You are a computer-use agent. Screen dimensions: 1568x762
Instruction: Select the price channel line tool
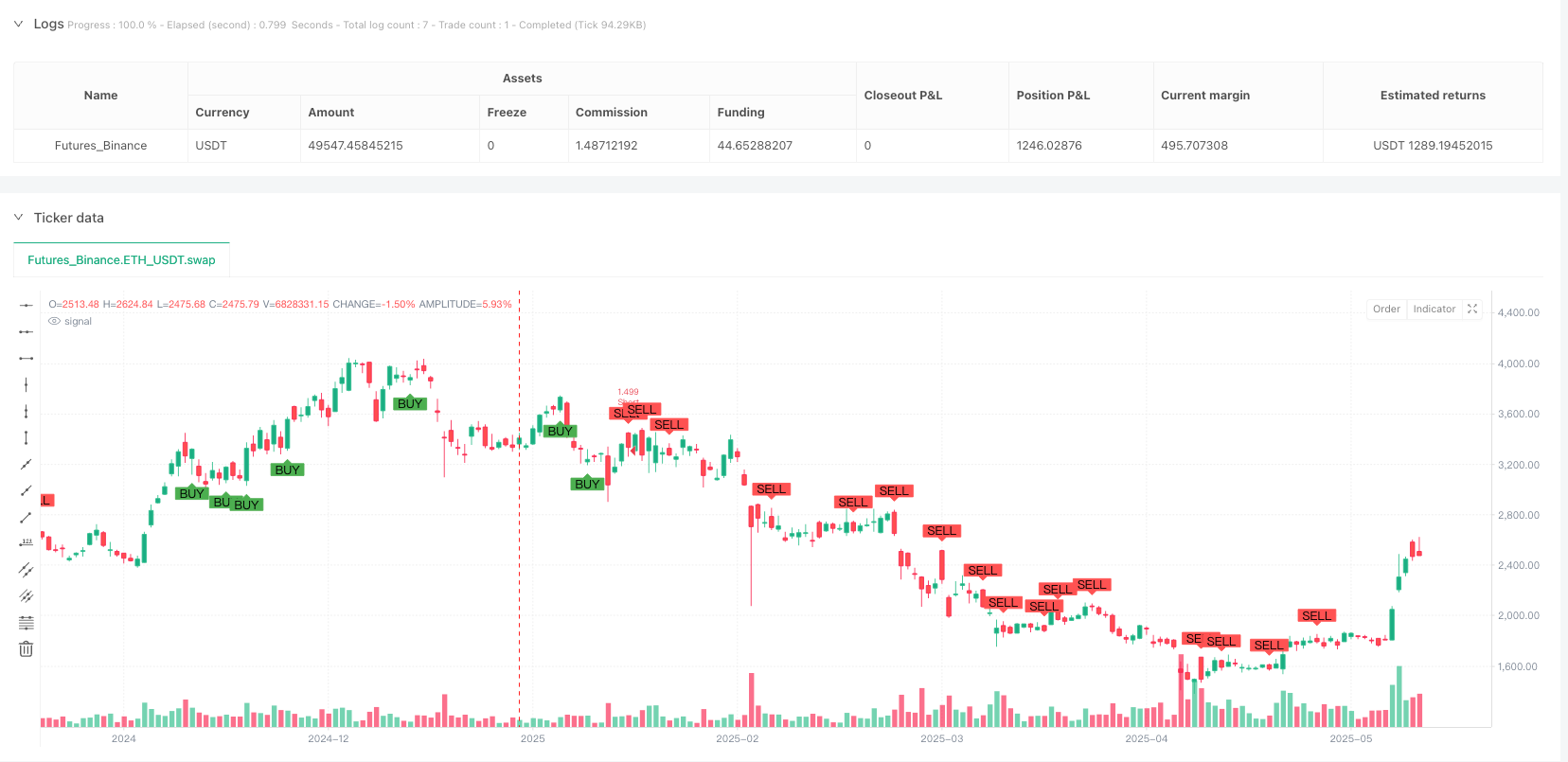pos(27,570)
